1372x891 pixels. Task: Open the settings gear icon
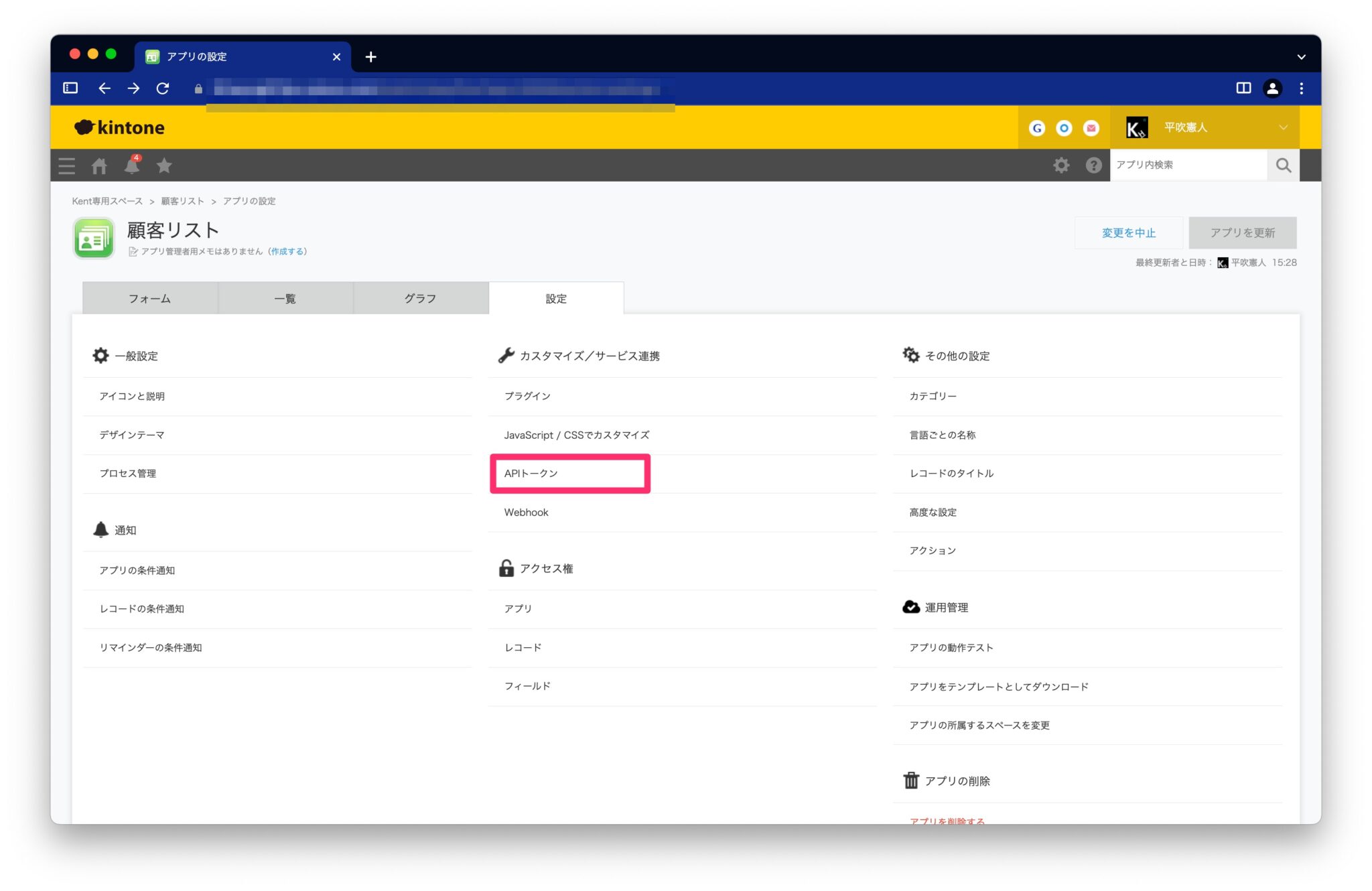[x=1060, y=165]
